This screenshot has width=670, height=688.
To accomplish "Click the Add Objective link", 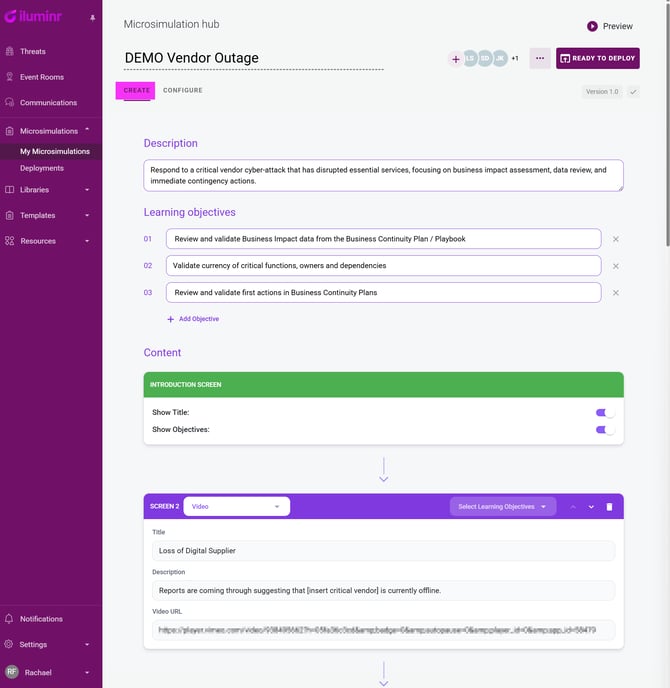I will [193, 319].
